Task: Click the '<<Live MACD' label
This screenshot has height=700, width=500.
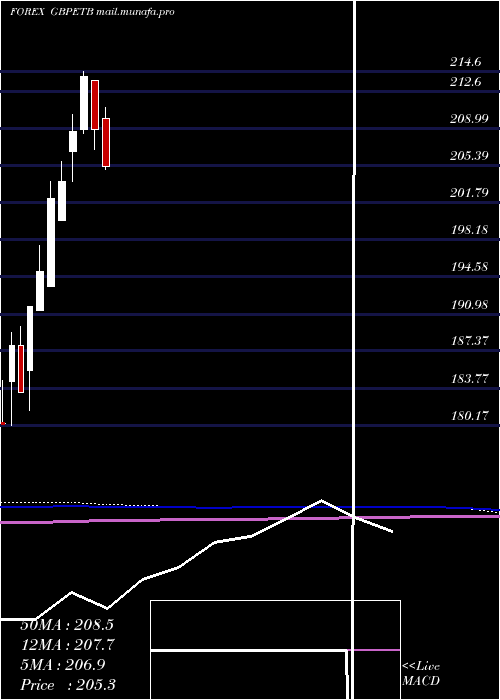Action: 421,674
